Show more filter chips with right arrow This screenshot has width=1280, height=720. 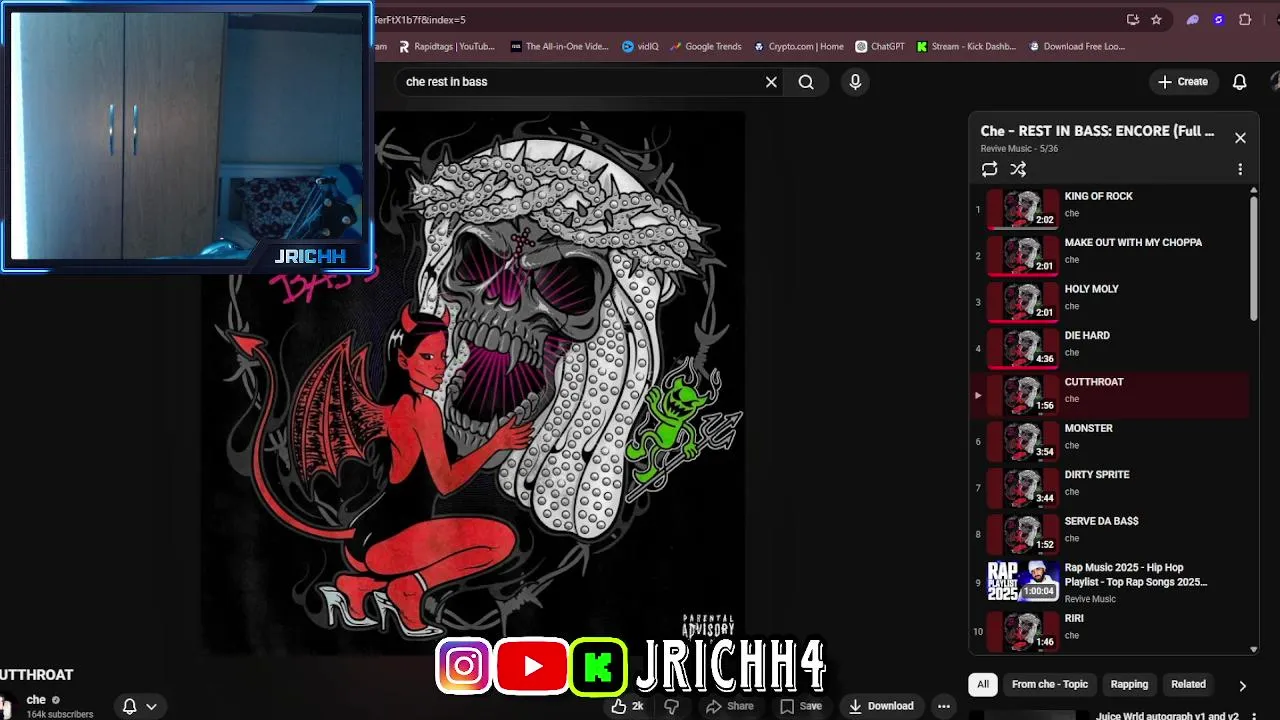point(1242,686)
